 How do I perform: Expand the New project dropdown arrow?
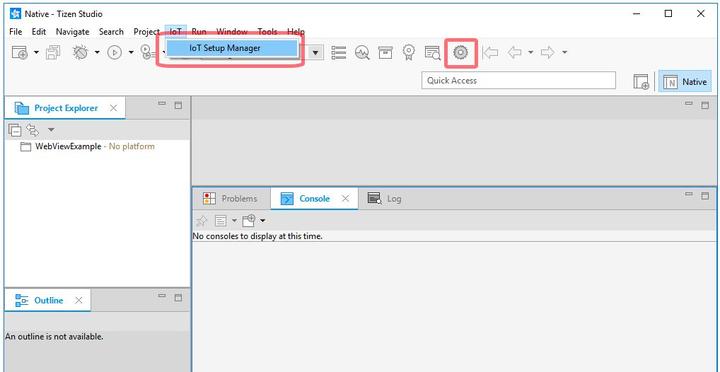[x=36, y=53]
